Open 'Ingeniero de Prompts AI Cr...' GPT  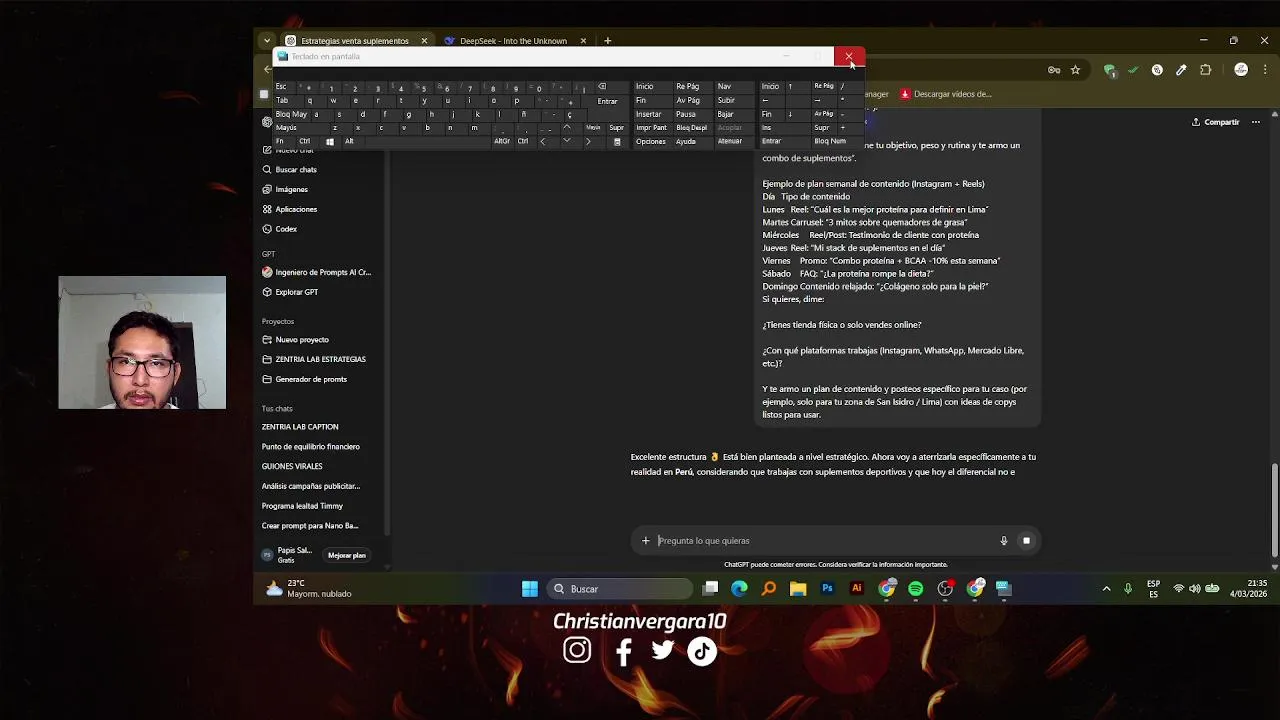coord(322,272)
